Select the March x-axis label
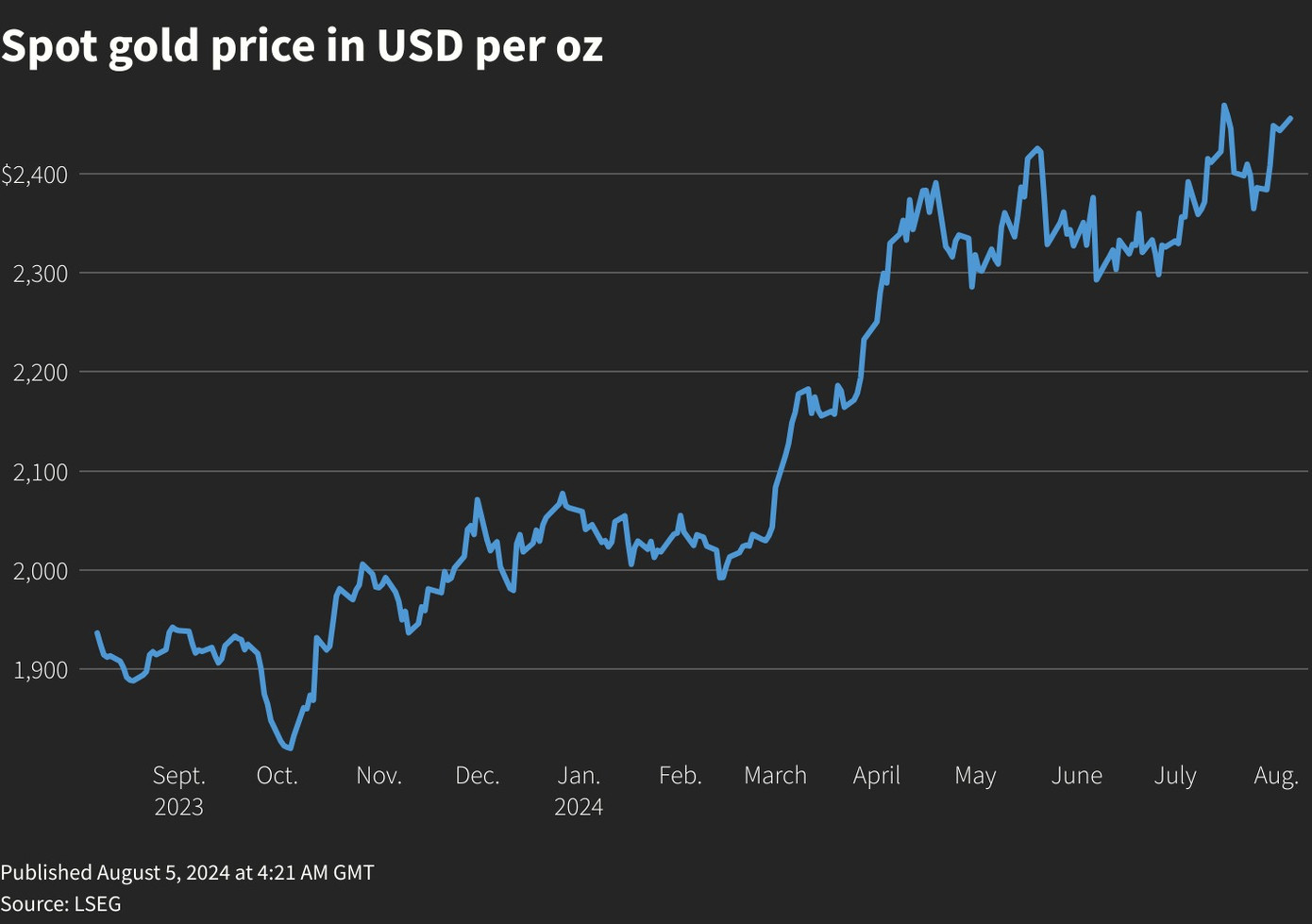The height and width of the screenshot is (924, 1312). point(775,776)
